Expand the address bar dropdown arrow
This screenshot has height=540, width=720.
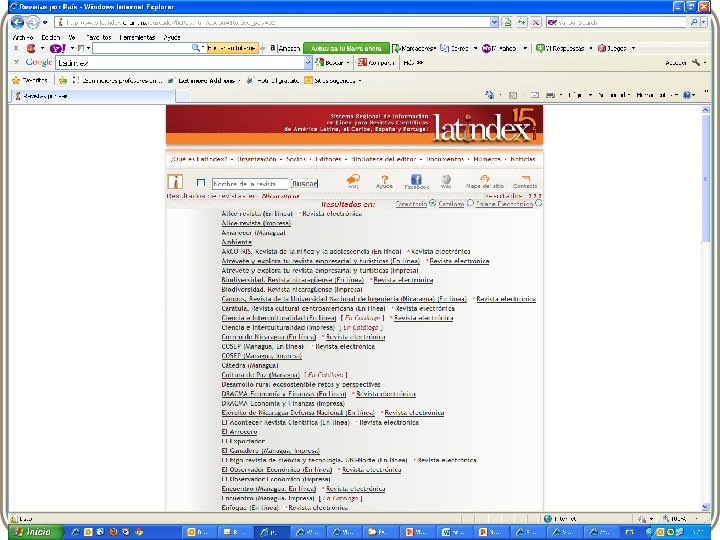click(494, 22)
